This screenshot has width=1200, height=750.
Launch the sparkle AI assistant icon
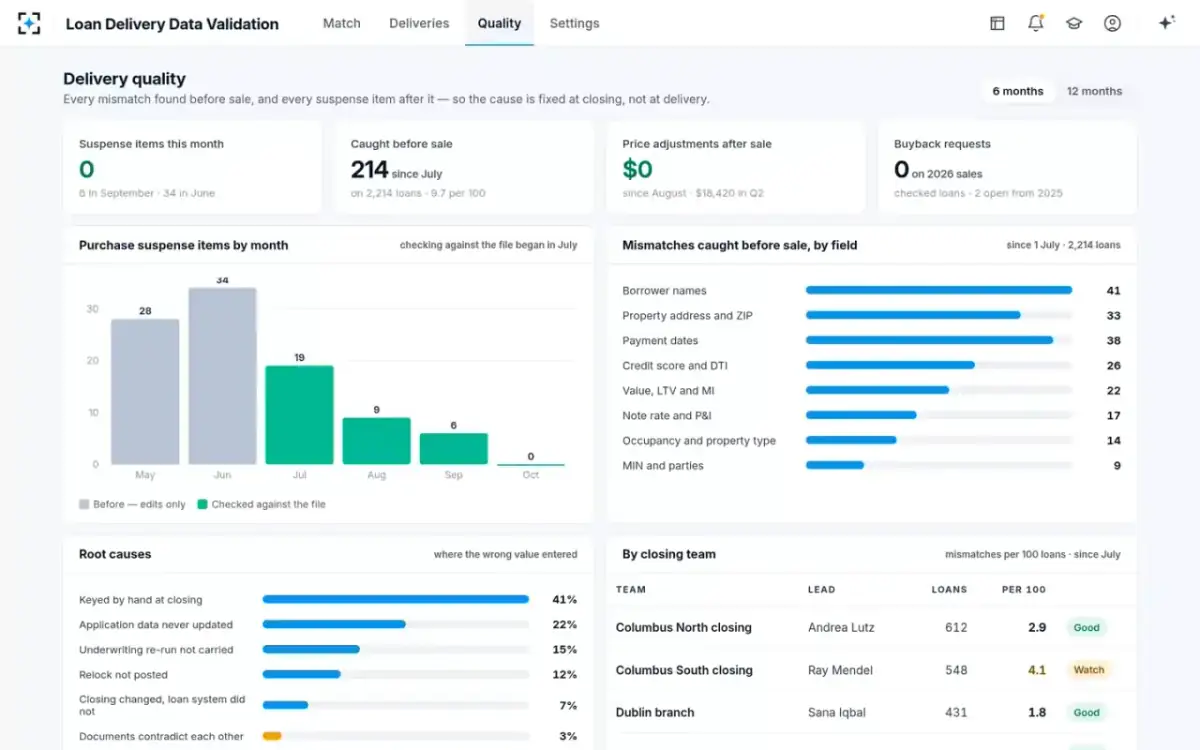1166,23
